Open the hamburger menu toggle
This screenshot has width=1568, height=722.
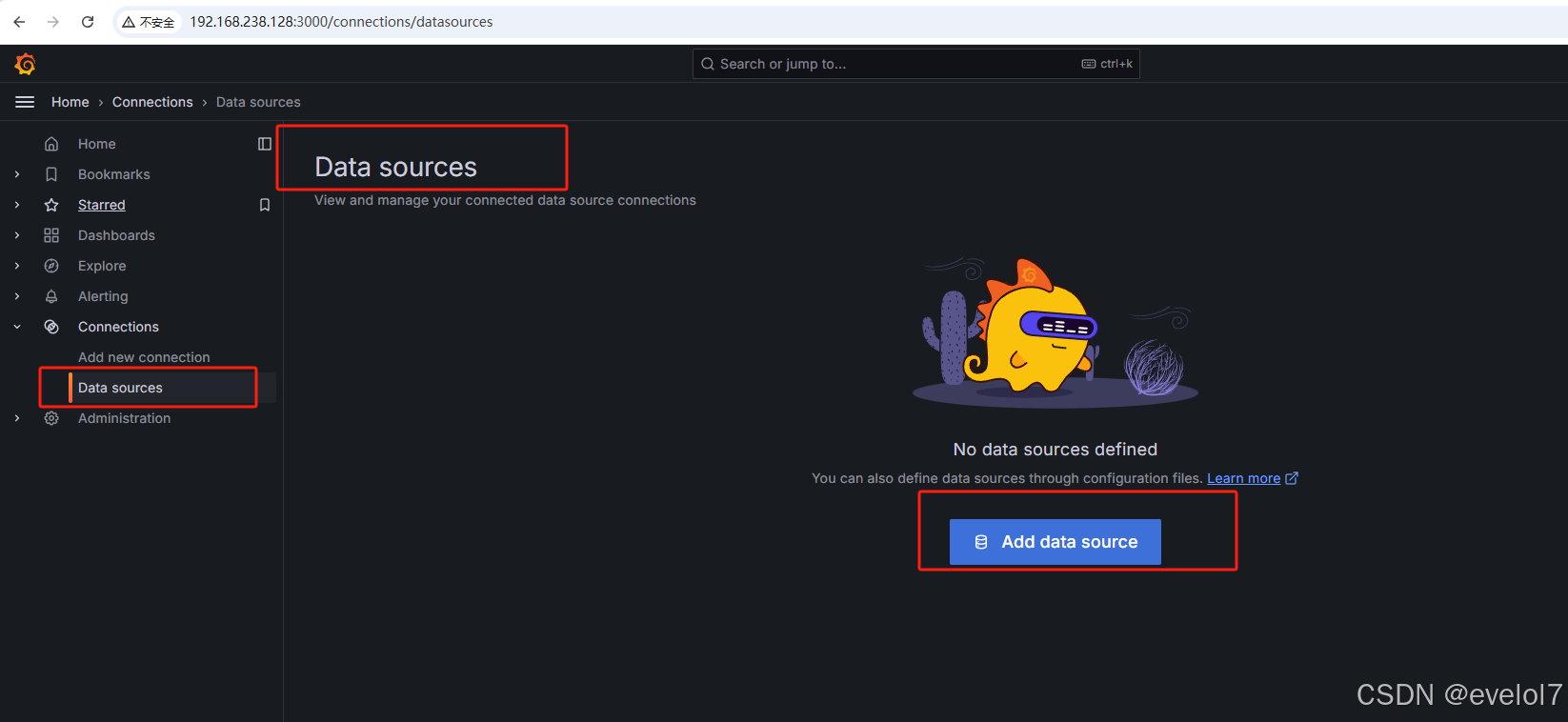coord(25,102)
